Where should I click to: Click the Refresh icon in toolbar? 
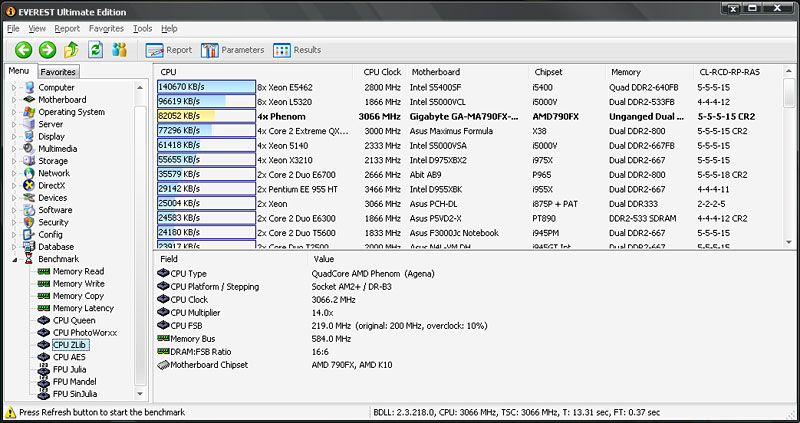coord(95,49)
